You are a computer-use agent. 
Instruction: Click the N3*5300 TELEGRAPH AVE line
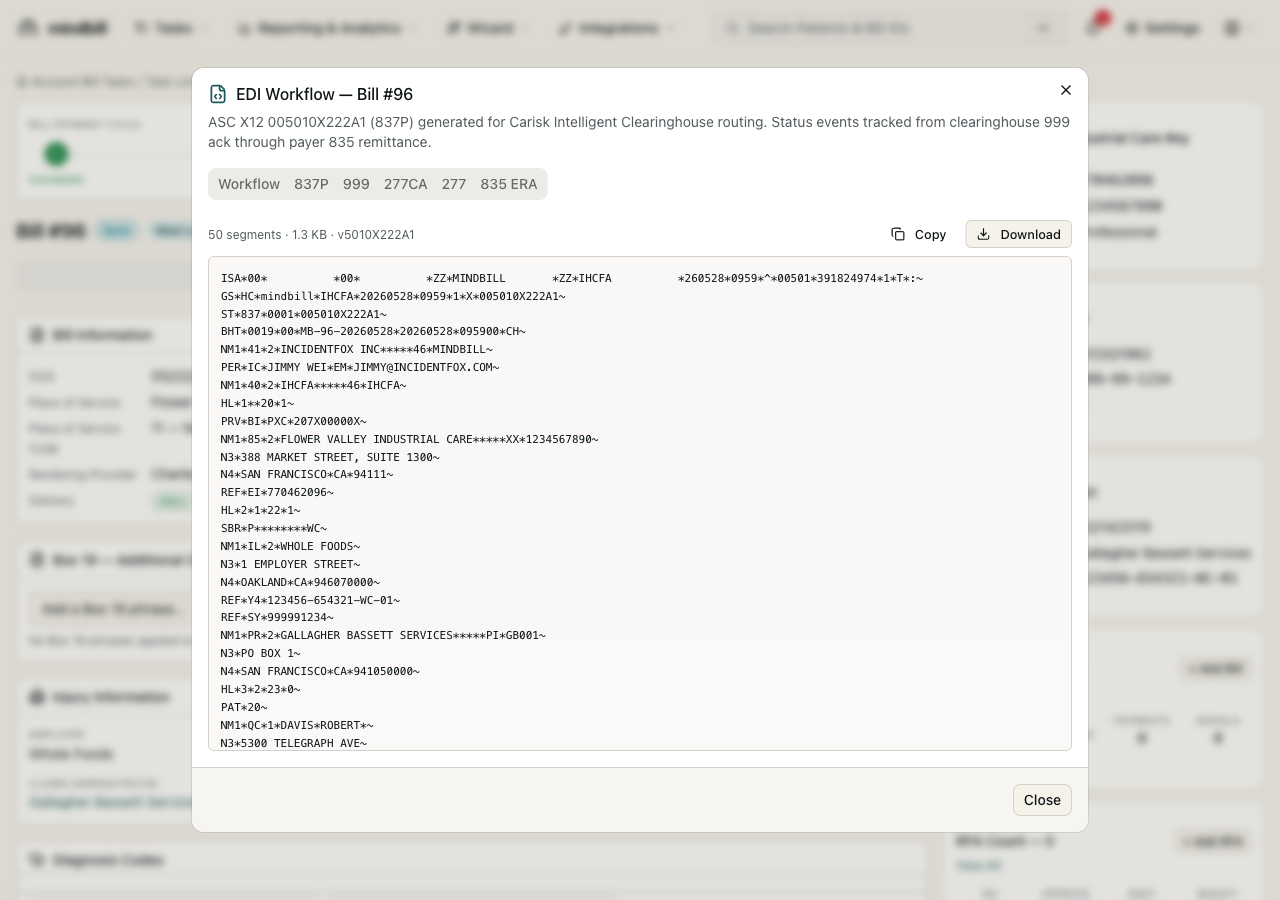pos(294,743)
